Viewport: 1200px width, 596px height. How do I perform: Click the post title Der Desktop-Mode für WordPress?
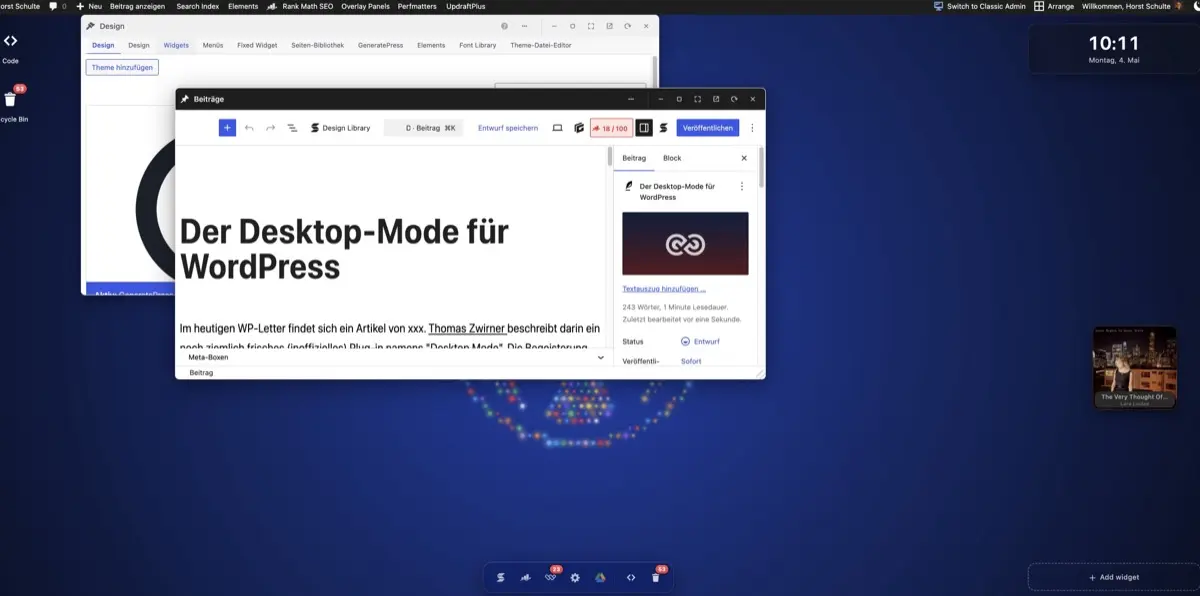pyautogui.click(x=344, y=249)
